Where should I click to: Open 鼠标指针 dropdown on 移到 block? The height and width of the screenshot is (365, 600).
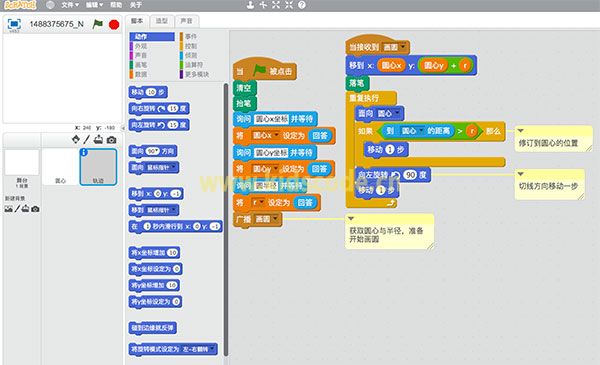click(x=173, y=210)
